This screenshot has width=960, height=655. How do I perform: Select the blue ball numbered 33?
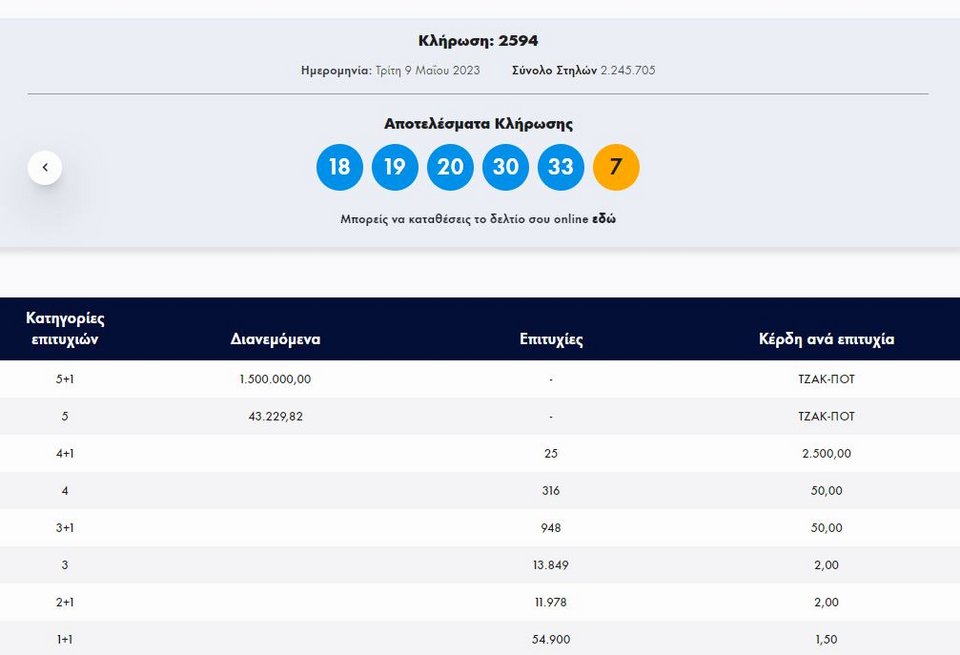tap(561, 167)
